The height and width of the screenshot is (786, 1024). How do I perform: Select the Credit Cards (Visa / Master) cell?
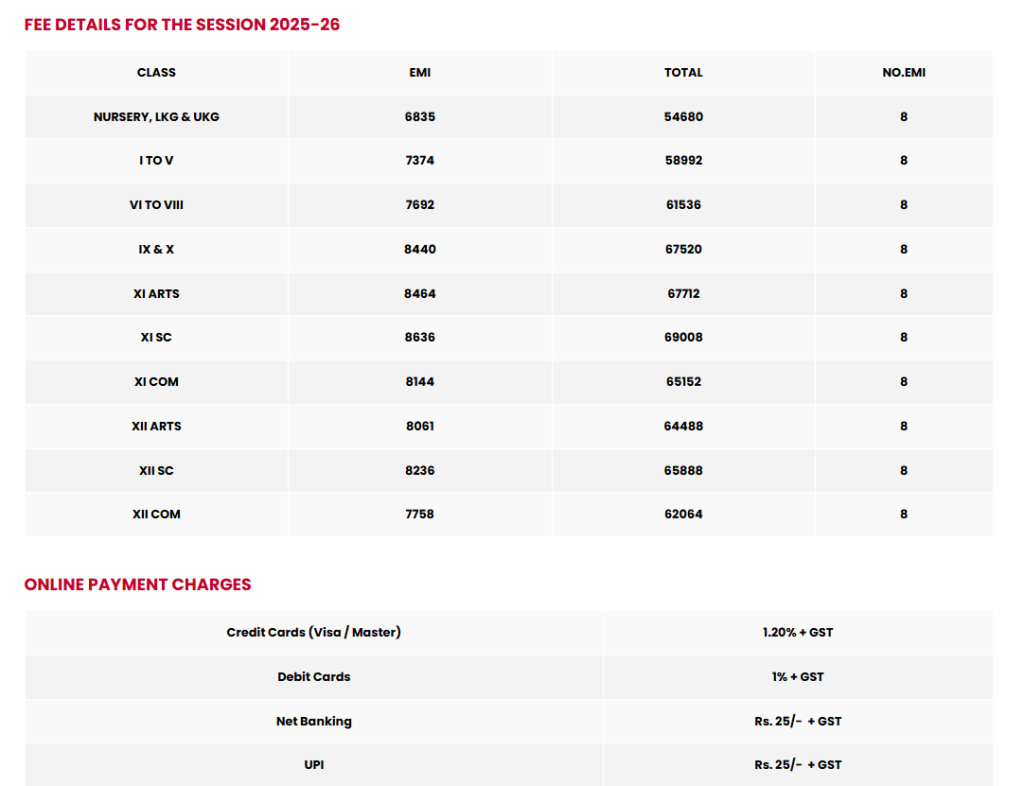pos(313,633)
